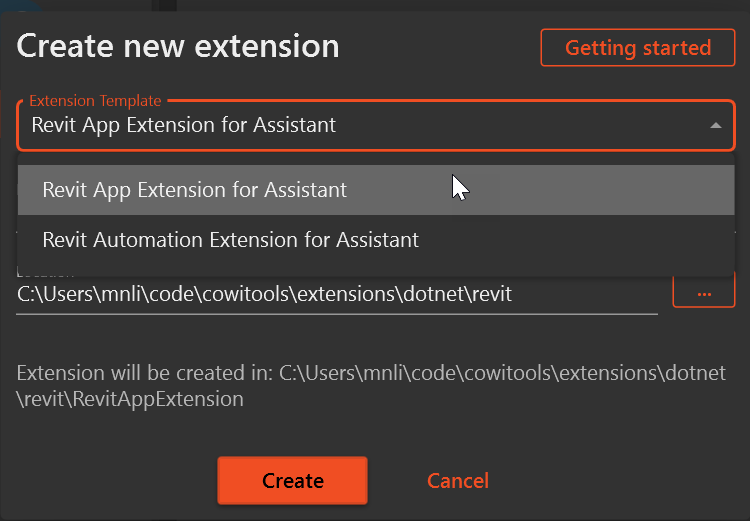Click the empty dialog area left of Create

pyautogui.click(x=110, y=481)
